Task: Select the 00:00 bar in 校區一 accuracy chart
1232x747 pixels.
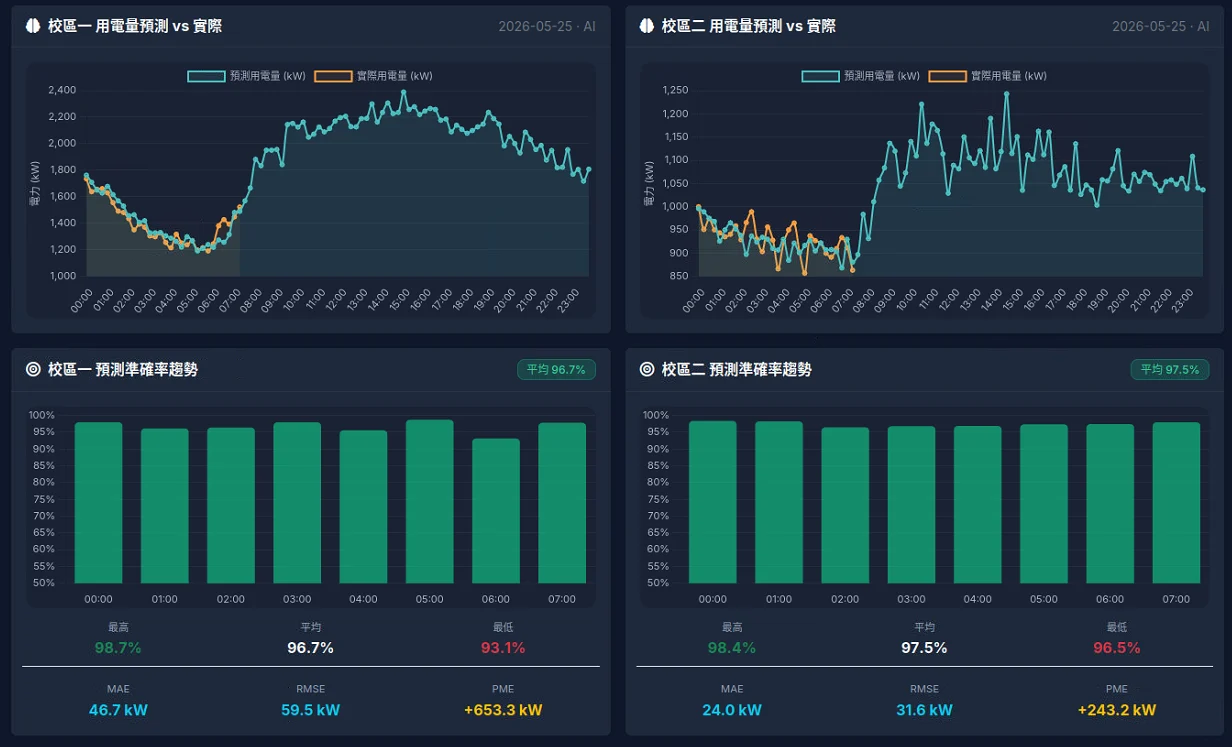Action: click(99, 503)
